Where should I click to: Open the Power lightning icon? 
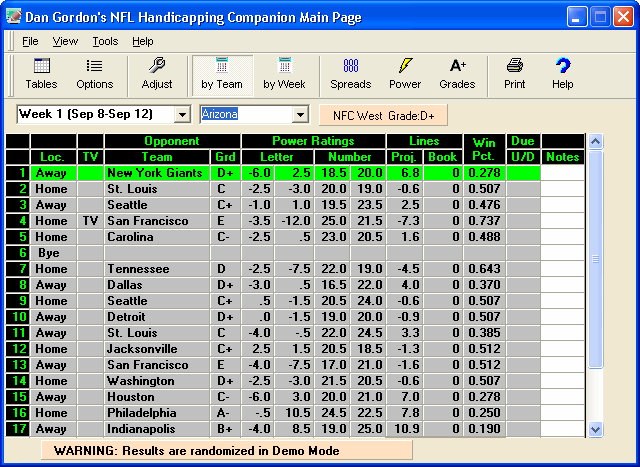tap(405, 76)
